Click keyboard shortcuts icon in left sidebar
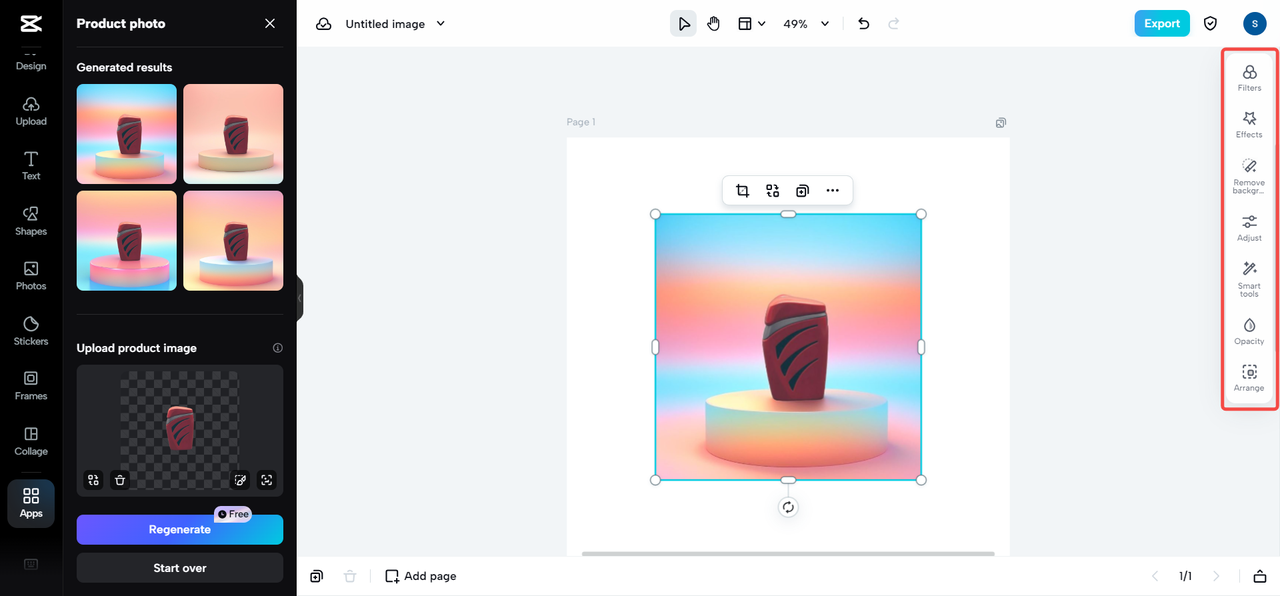Screen dimensions: 1280x596 click(31, 565)
